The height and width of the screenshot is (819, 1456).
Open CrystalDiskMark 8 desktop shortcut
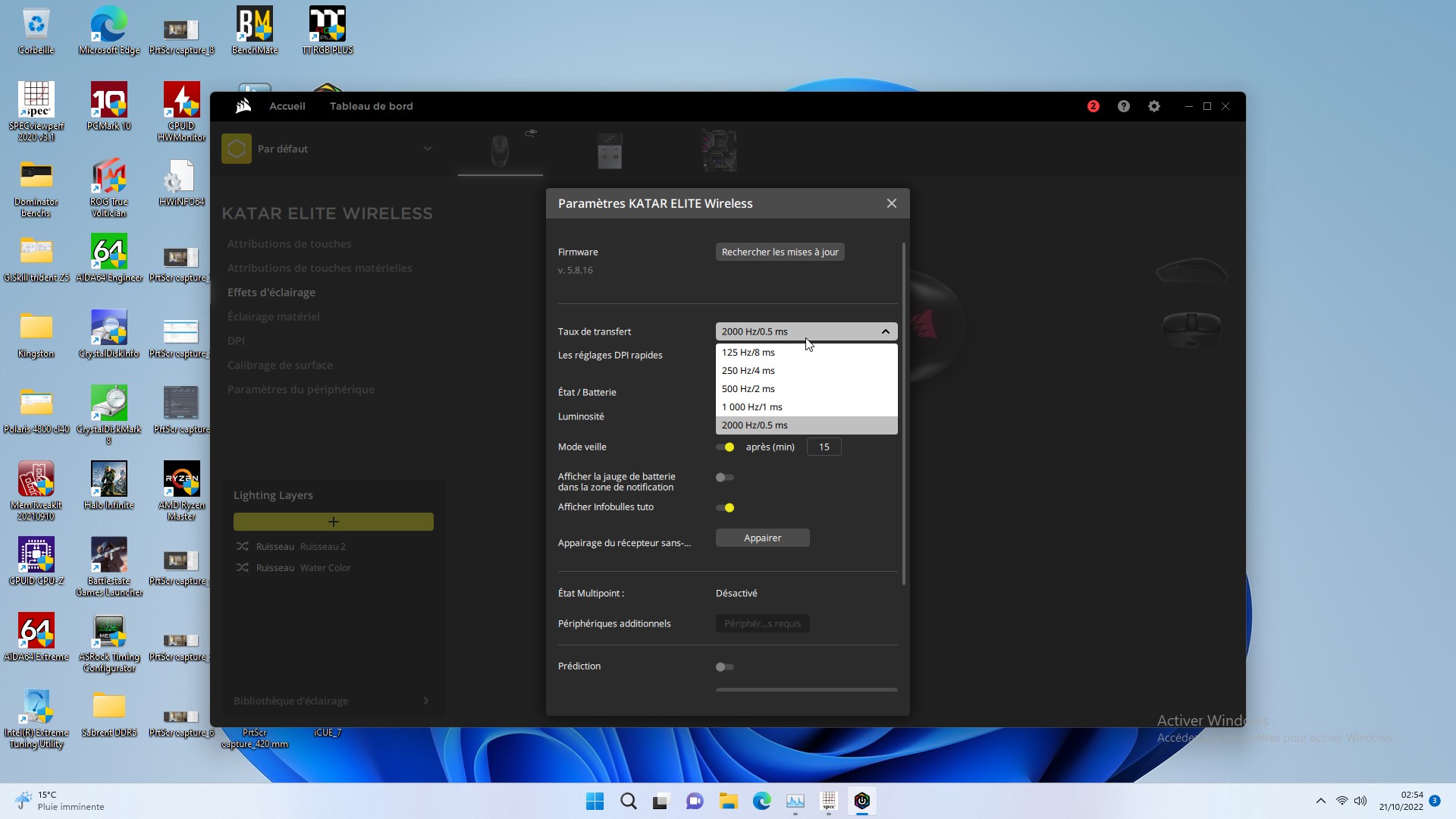tap(109, 416)
